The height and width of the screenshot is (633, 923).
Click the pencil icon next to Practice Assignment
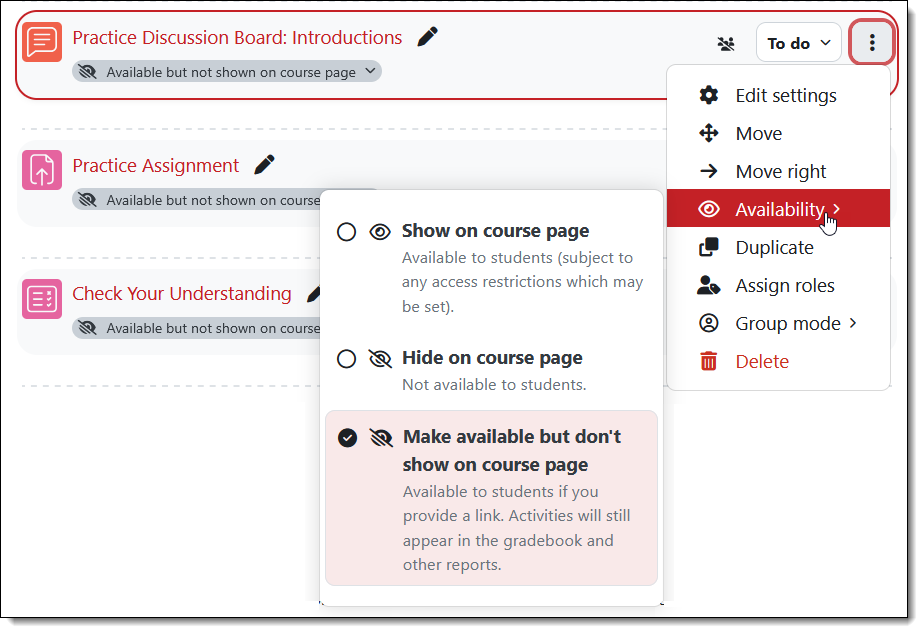pos(264,164)
